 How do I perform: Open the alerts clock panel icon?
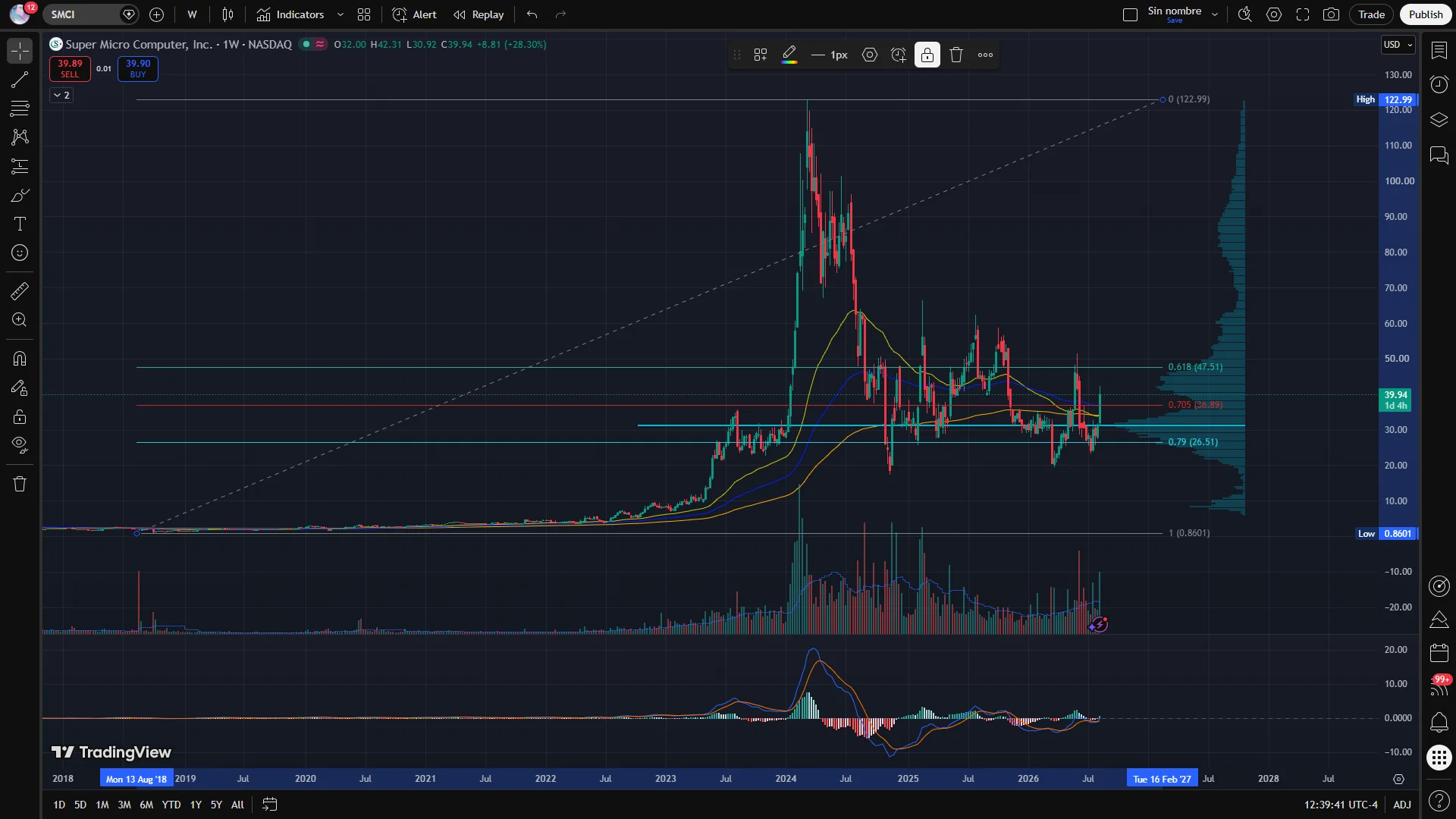(x=1439, y=84)
